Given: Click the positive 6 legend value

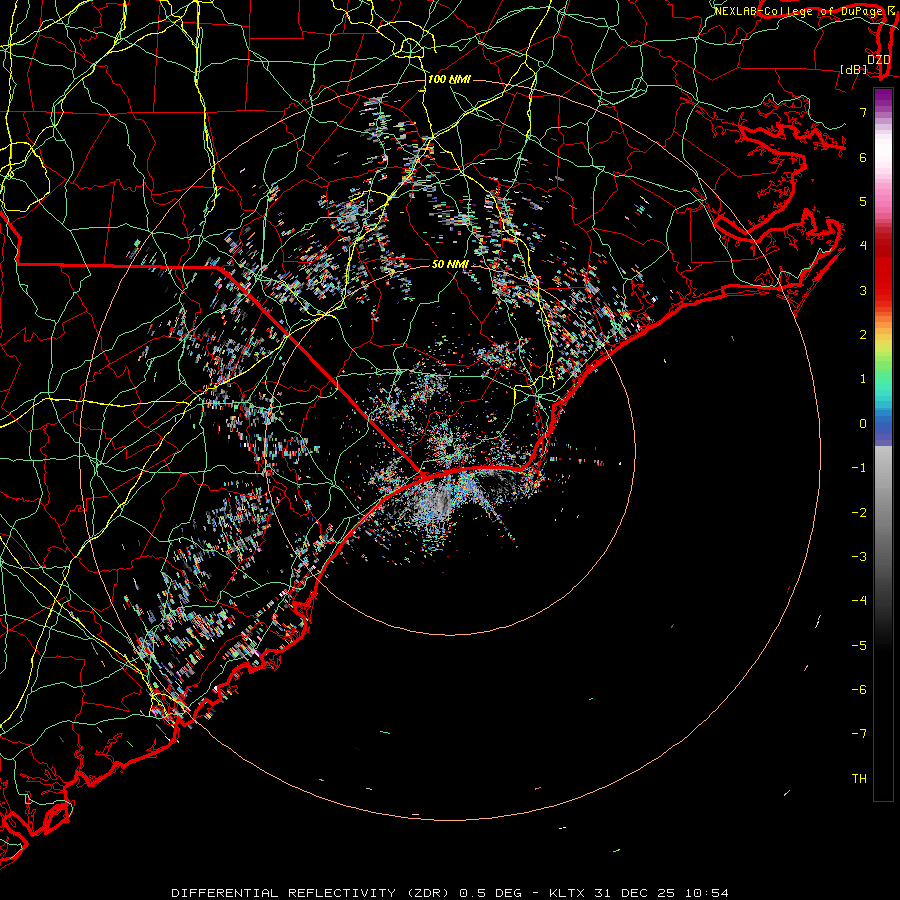Looking at the screenshot, I should point(863,157).
